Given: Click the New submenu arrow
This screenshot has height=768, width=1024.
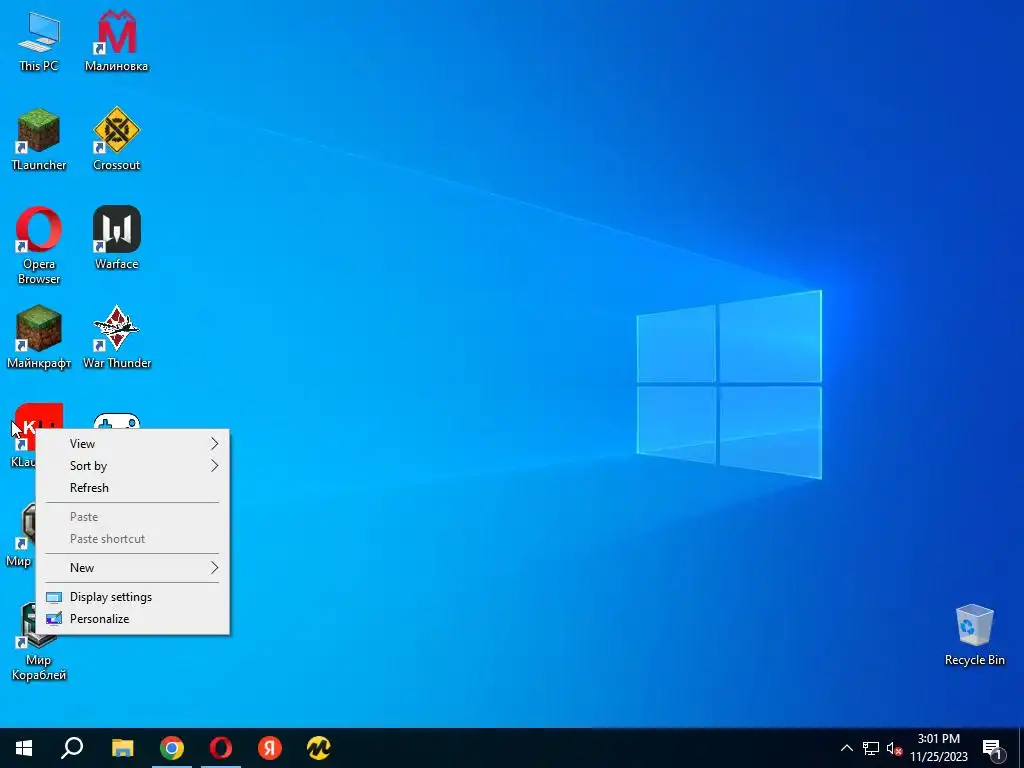Looking at the screenshot, I should (214, 568).
